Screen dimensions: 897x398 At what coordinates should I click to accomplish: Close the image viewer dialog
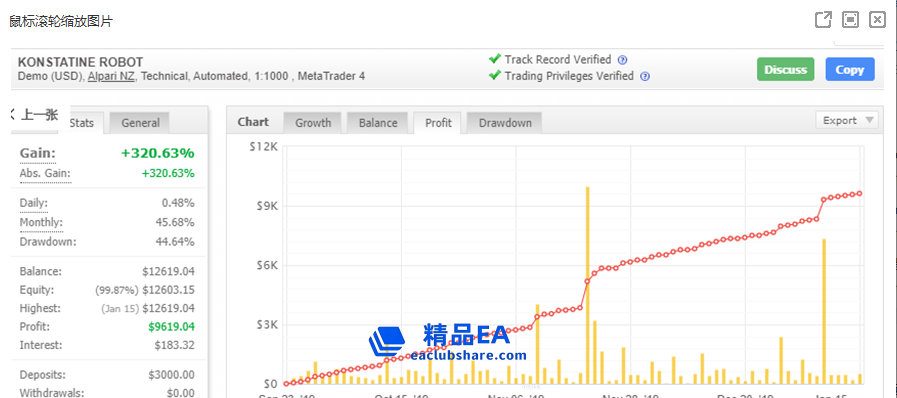pos(877,20)
